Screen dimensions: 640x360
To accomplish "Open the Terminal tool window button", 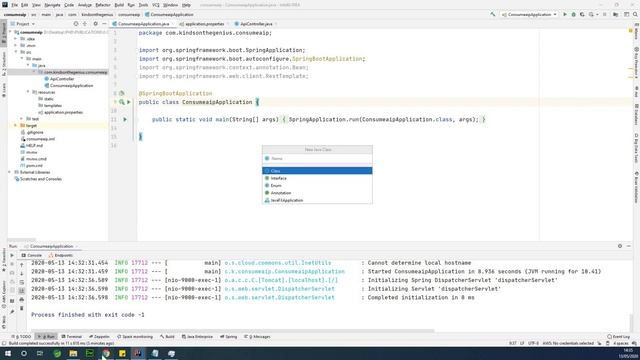I will coord(72,337).
